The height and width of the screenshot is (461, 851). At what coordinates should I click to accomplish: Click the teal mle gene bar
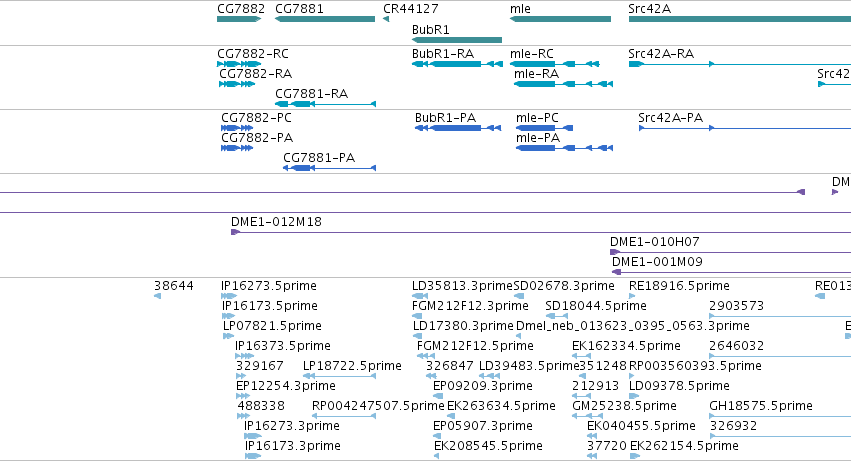561,19
